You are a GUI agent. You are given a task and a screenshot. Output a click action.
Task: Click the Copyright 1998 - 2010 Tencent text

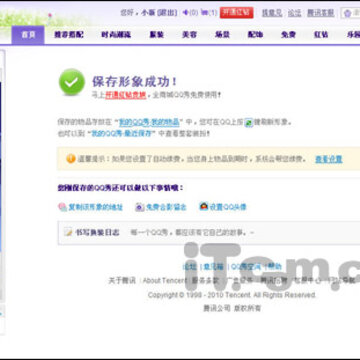pos(232,295)
